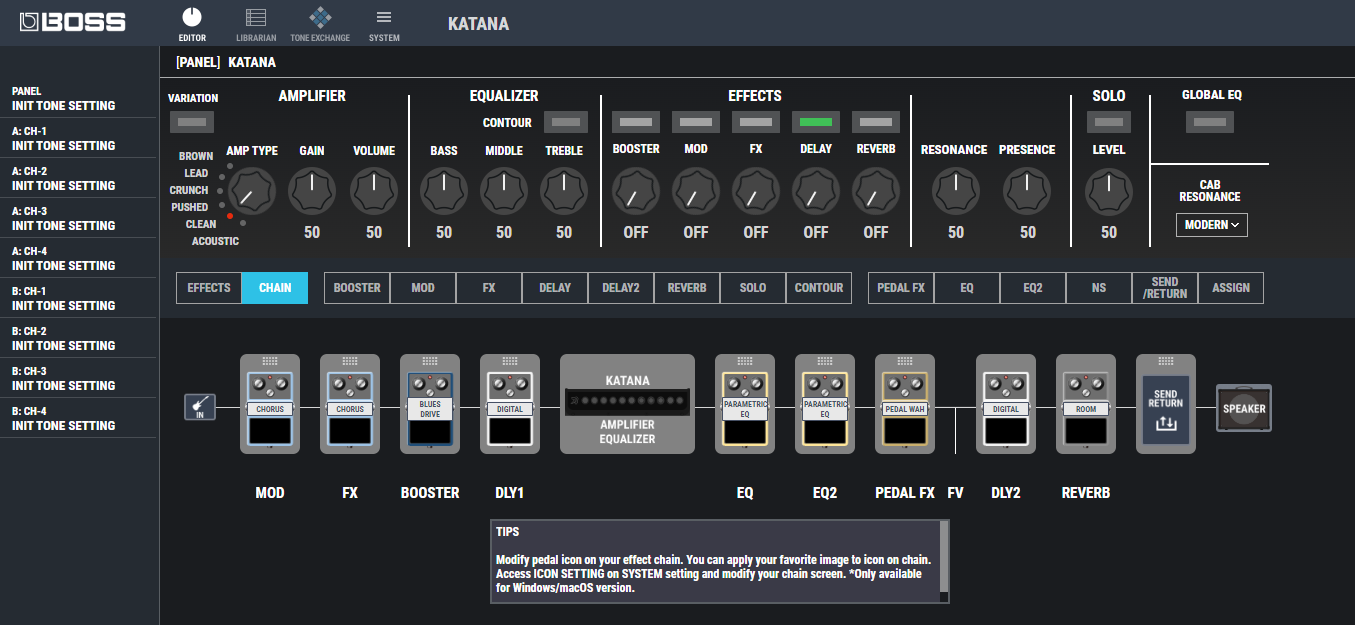The height and width of the screenshot is (625, 1355).
Task: Click the Bass knob
Action: tap(444, 190)
